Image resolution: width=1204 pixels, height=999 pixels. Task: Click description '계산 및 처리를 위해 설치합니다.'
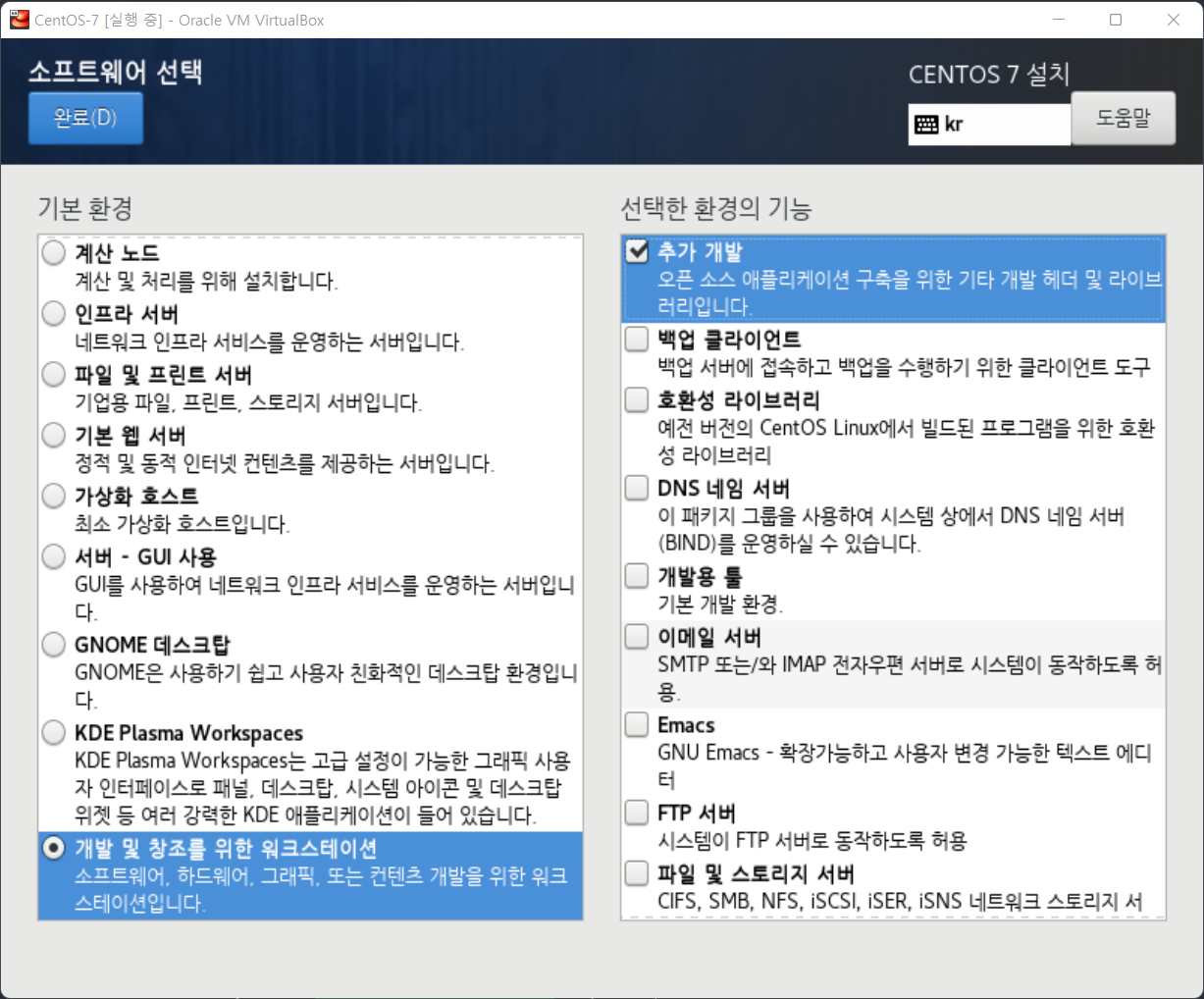pyautogui.click(x=207, y=282)
